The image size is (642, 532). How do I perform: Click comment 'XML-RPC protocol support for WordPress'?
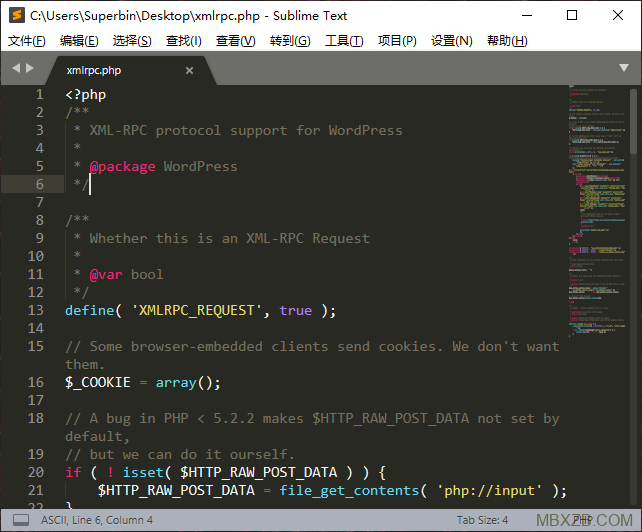[x=246, y=131]
